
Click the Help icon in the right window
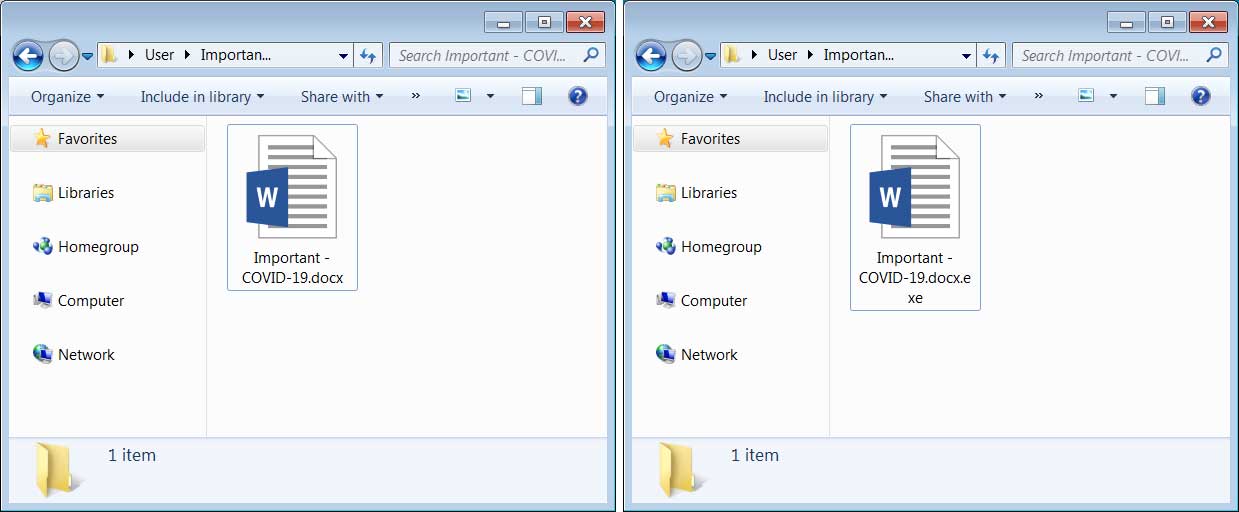point(1201,96)
